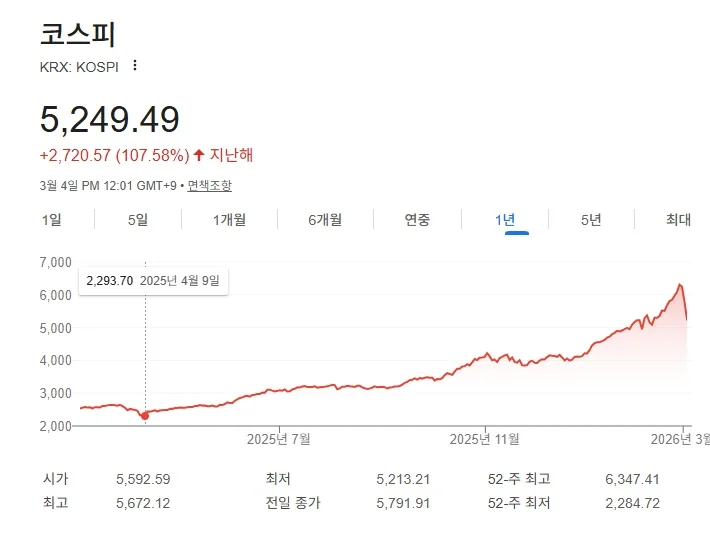Click the red up-arrow change indicator

point(199,155)
